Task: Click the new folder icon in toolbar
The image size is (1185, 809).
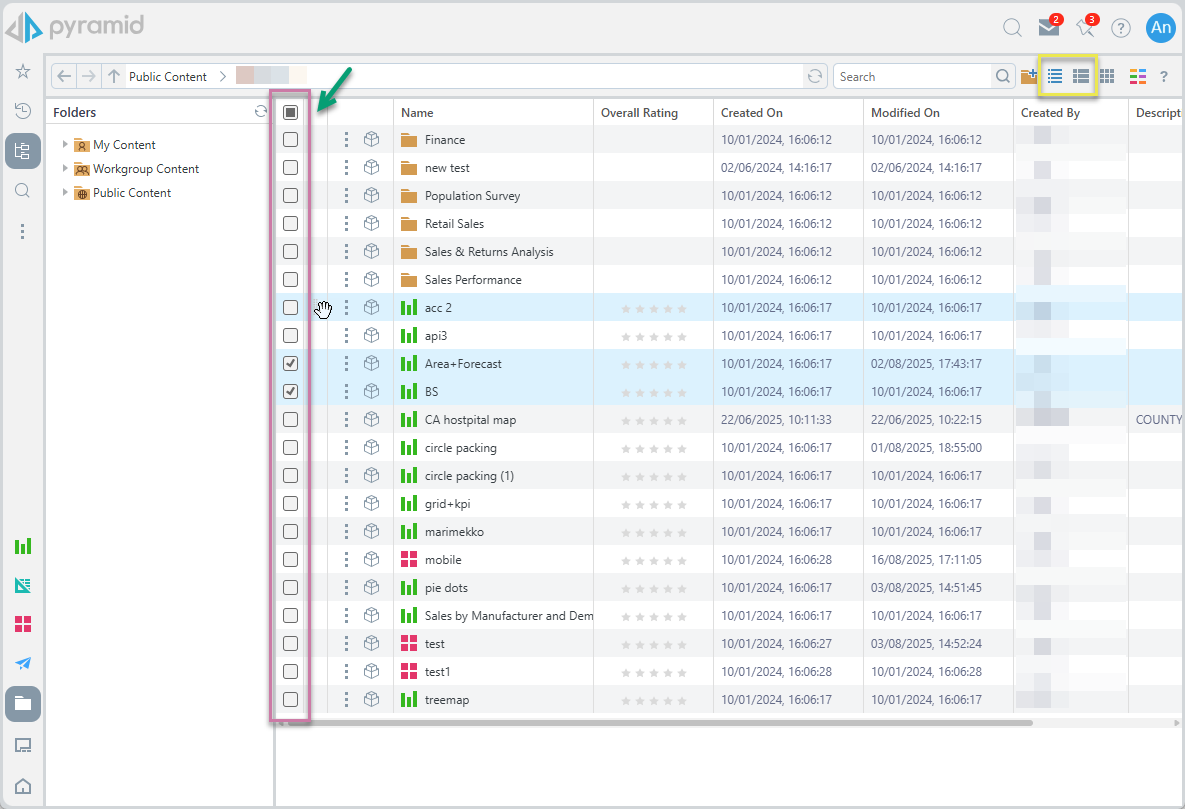Action: pyautogui.click(x=1029, y=76)
